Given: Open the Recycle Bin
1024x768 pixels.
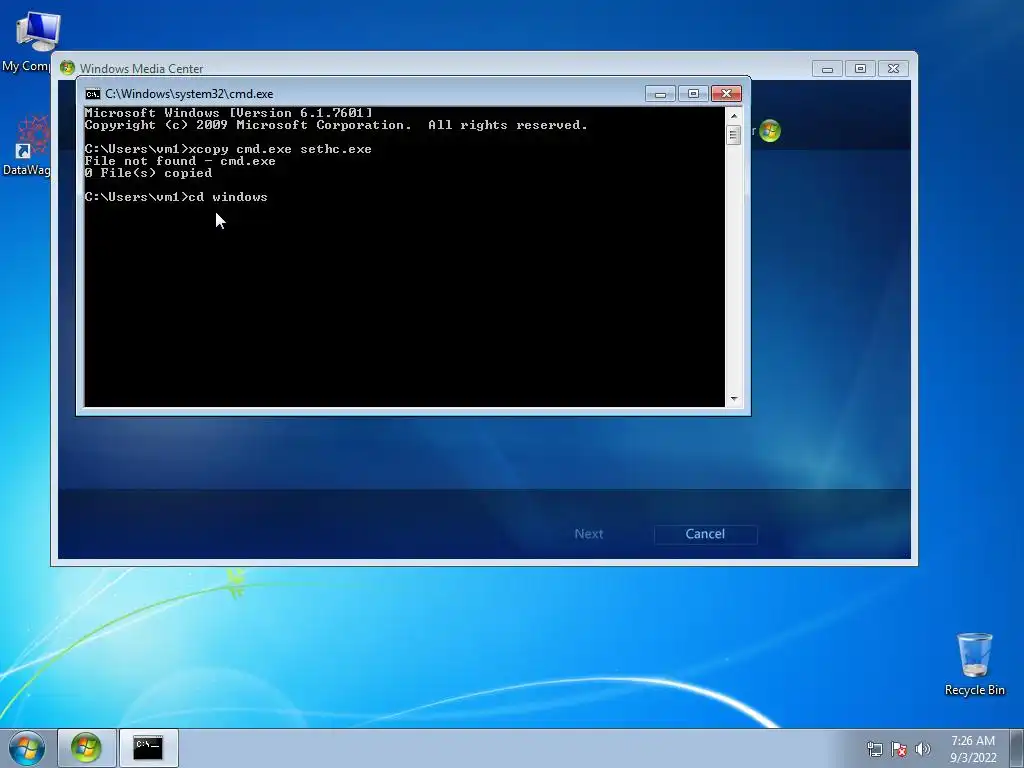Looking at the screenshot, I should click(x=974, y=664).
